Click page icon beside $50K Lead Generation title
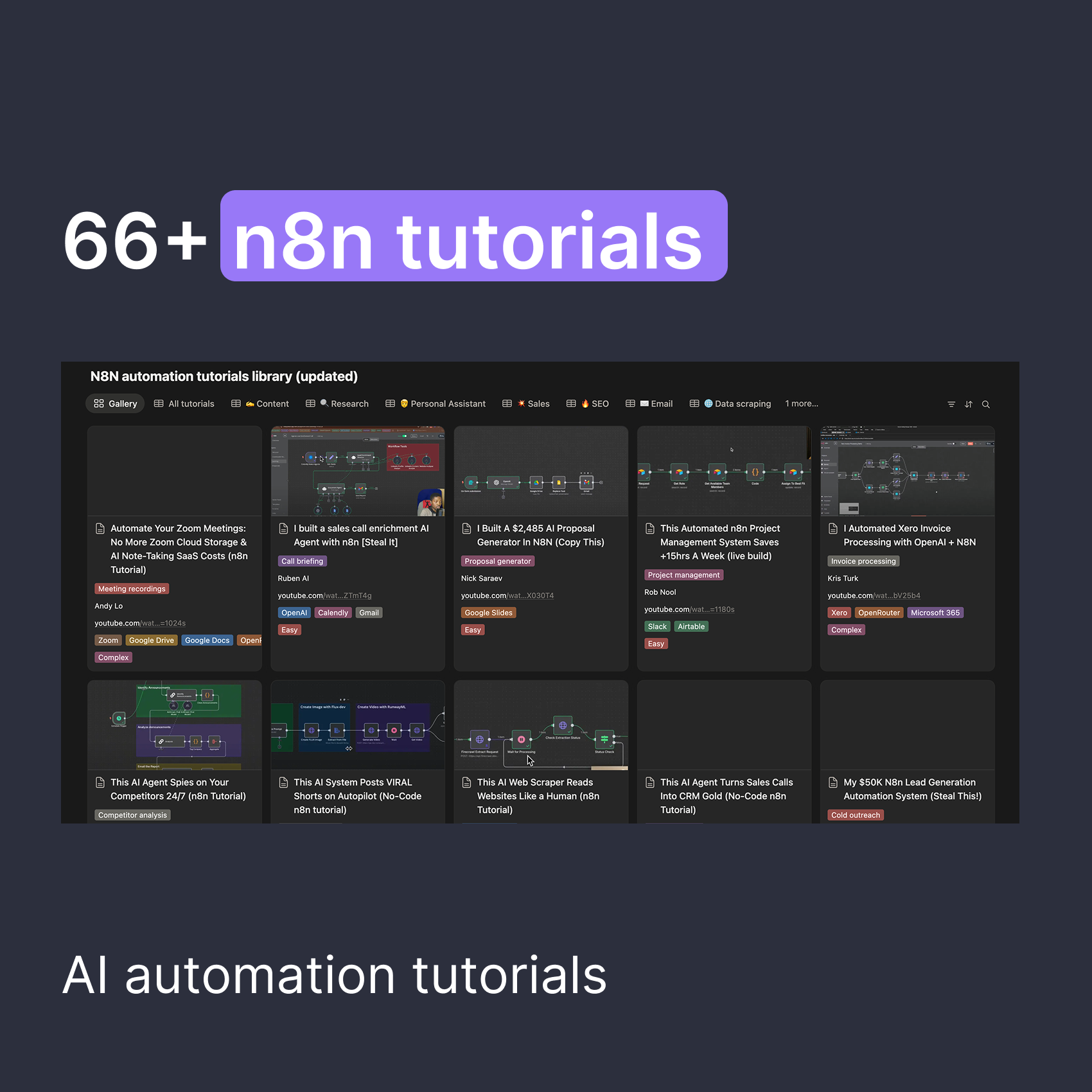 point(833,782)
